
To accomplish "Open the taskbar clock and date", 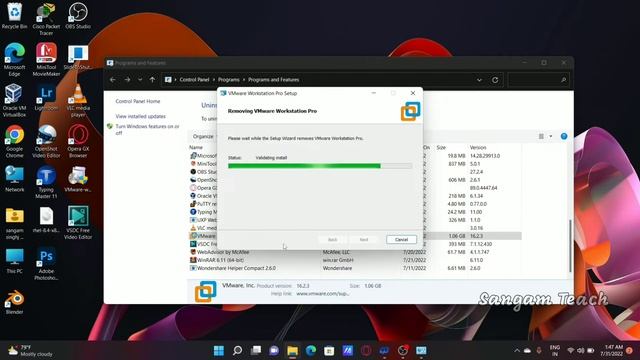I will point(611,351).
